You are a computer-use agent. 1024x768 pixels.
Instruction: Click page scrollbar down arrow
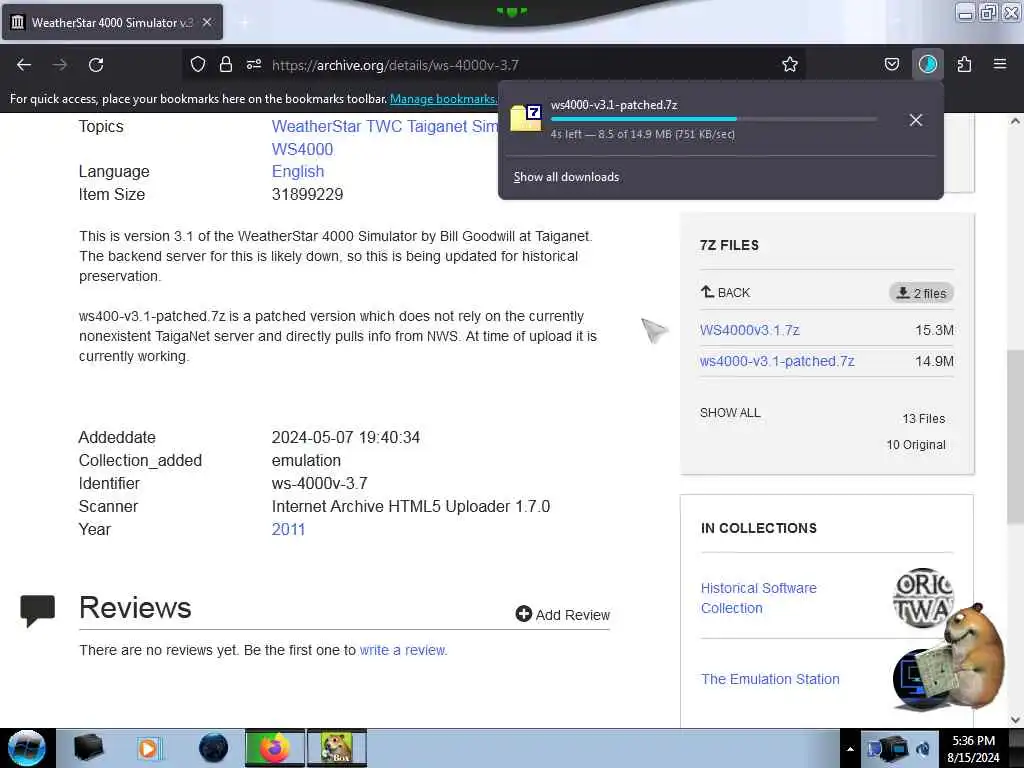coord(1015,719)
